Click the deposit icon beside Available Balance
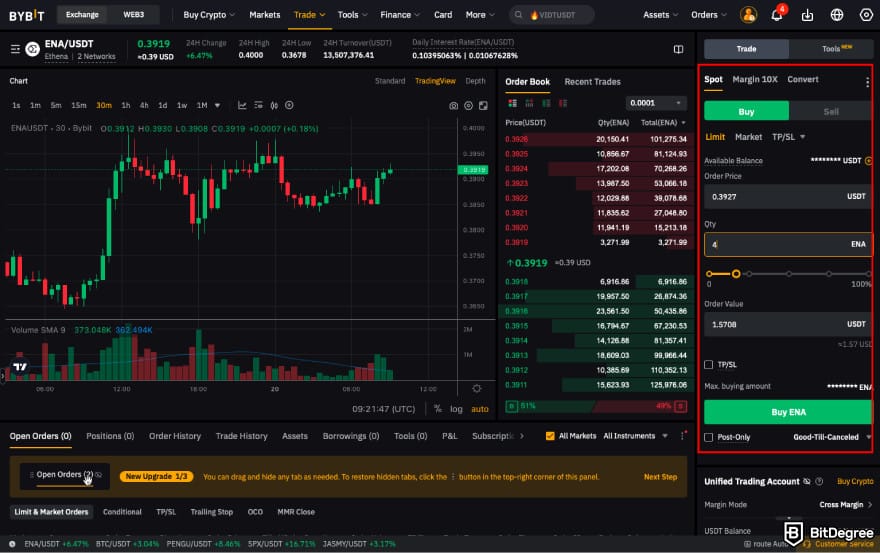This screenshot has height=553, width=880. 869,161
